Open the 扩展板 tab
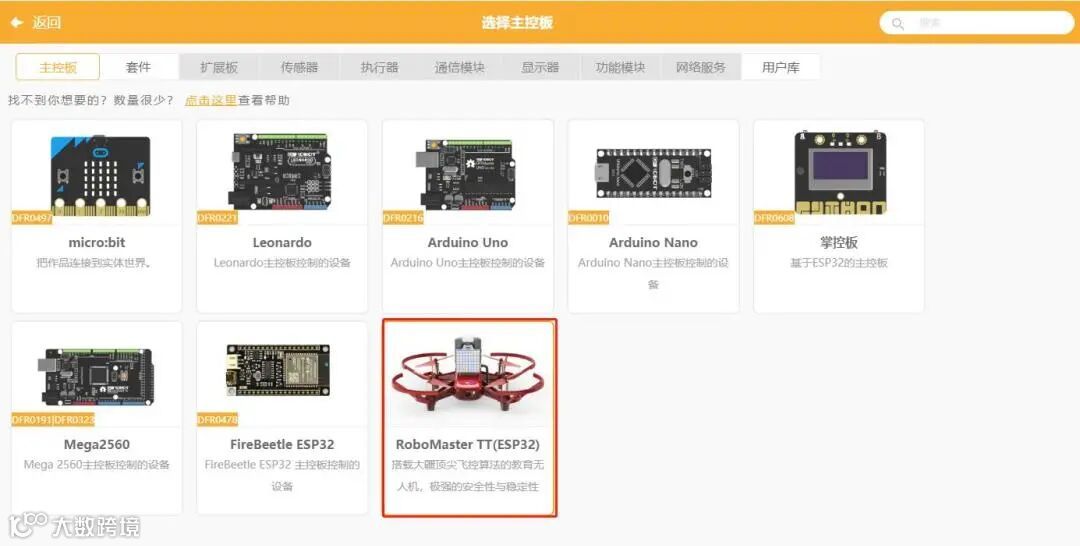Image resolution: width=1080 pixels, height=546 pixels. tap(219, 67)
